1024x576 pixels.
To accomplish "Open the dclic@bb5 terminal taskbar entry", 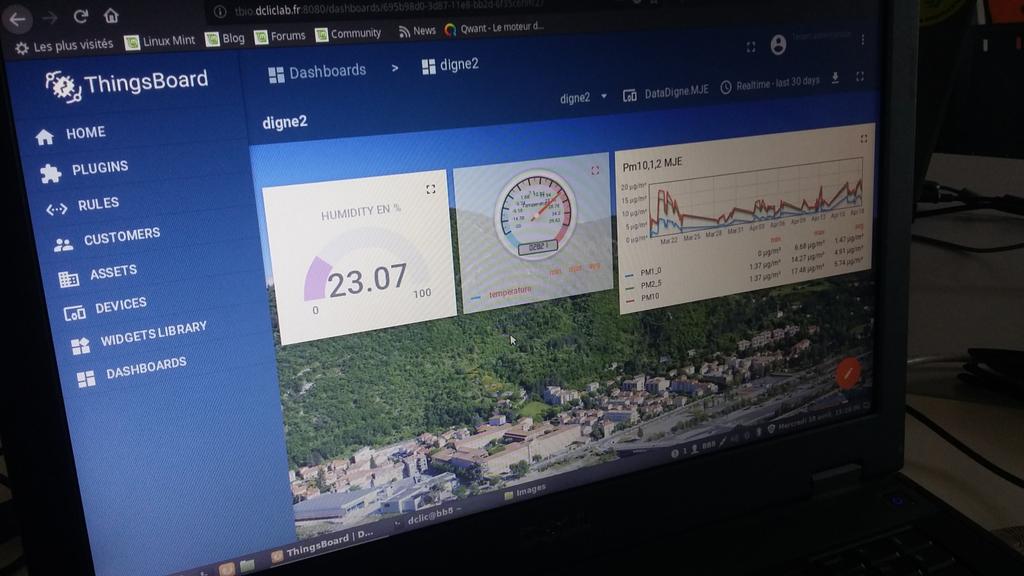I will pyautogui.click(x=428, y=517).
